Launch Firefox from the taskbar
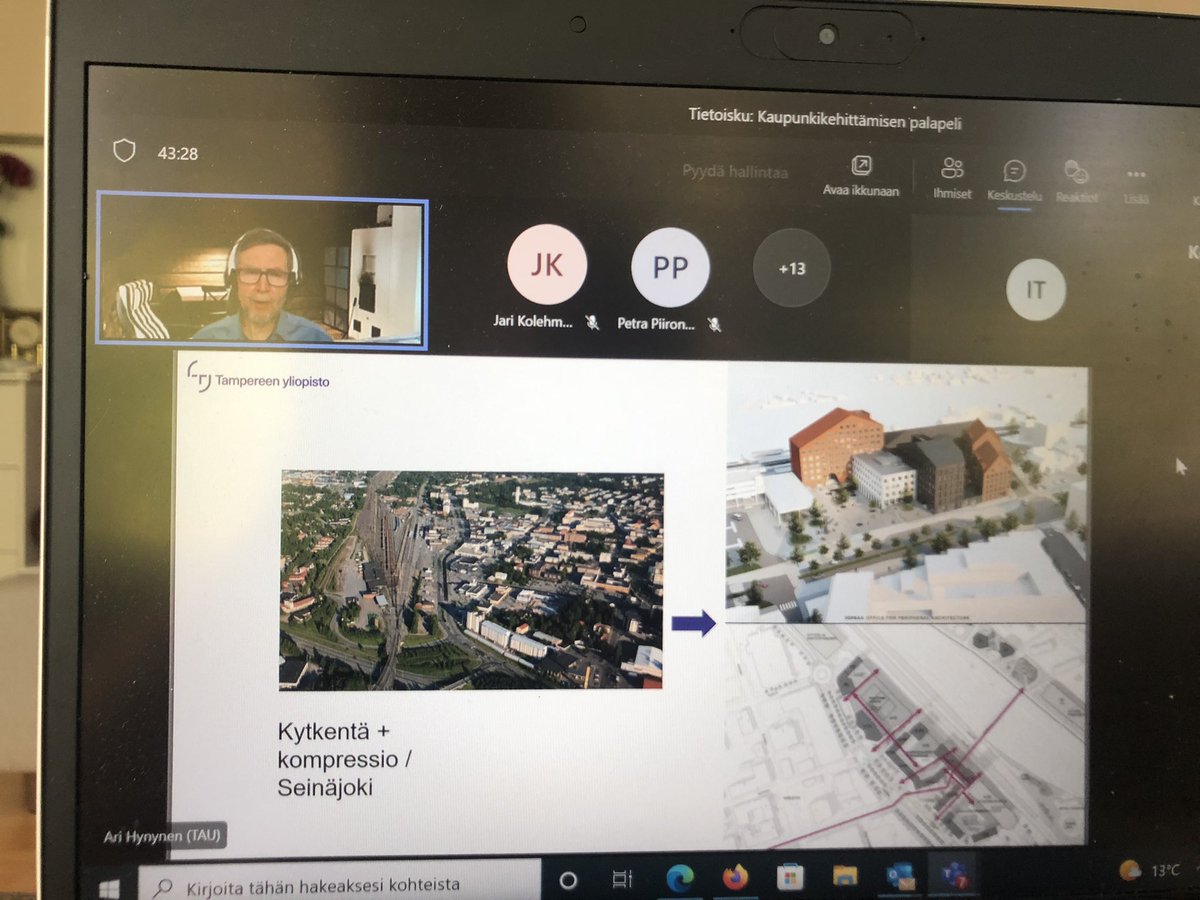Viewport: 1200px width, 900px height. click(x=735, y=878)
